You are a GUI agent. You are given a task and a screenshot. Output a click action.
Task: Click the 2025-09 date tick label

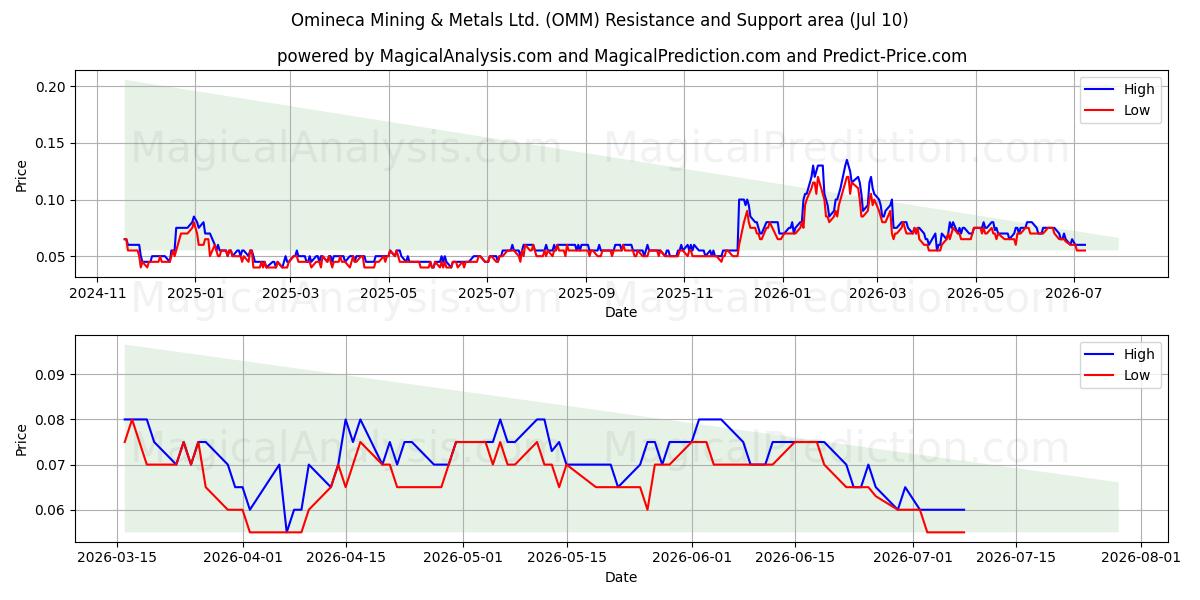(x=586, y=293)
